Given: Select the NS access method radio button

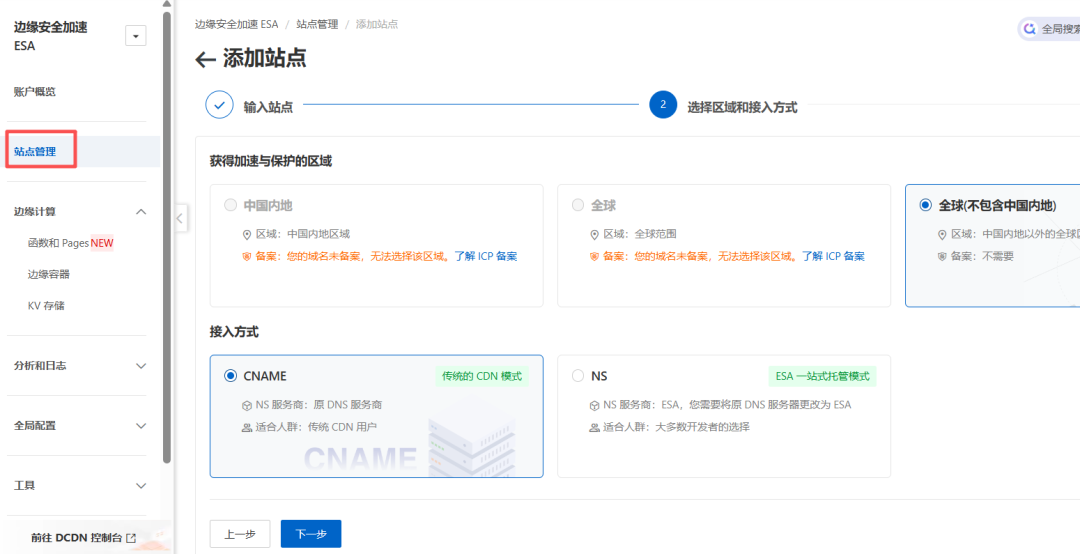Looking at the screenshot, I should pyautogui.click(x=578, y=376).
